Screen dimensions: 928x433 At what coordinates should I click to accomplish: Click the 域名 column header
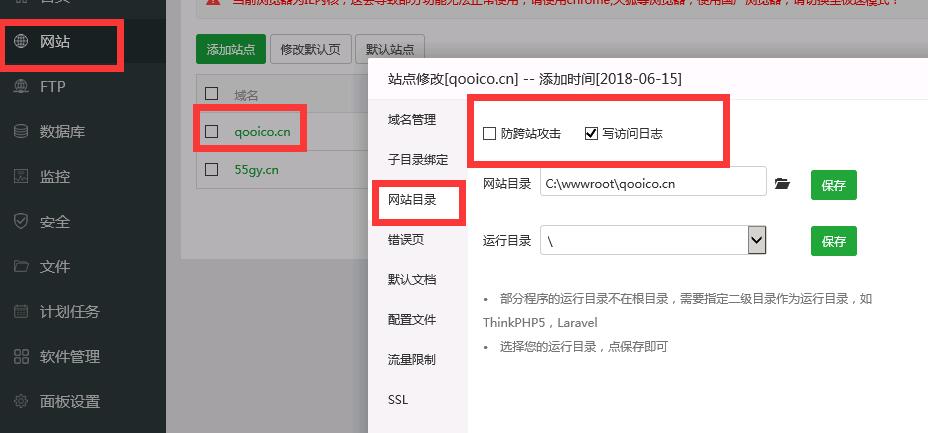tap(246, 94)
